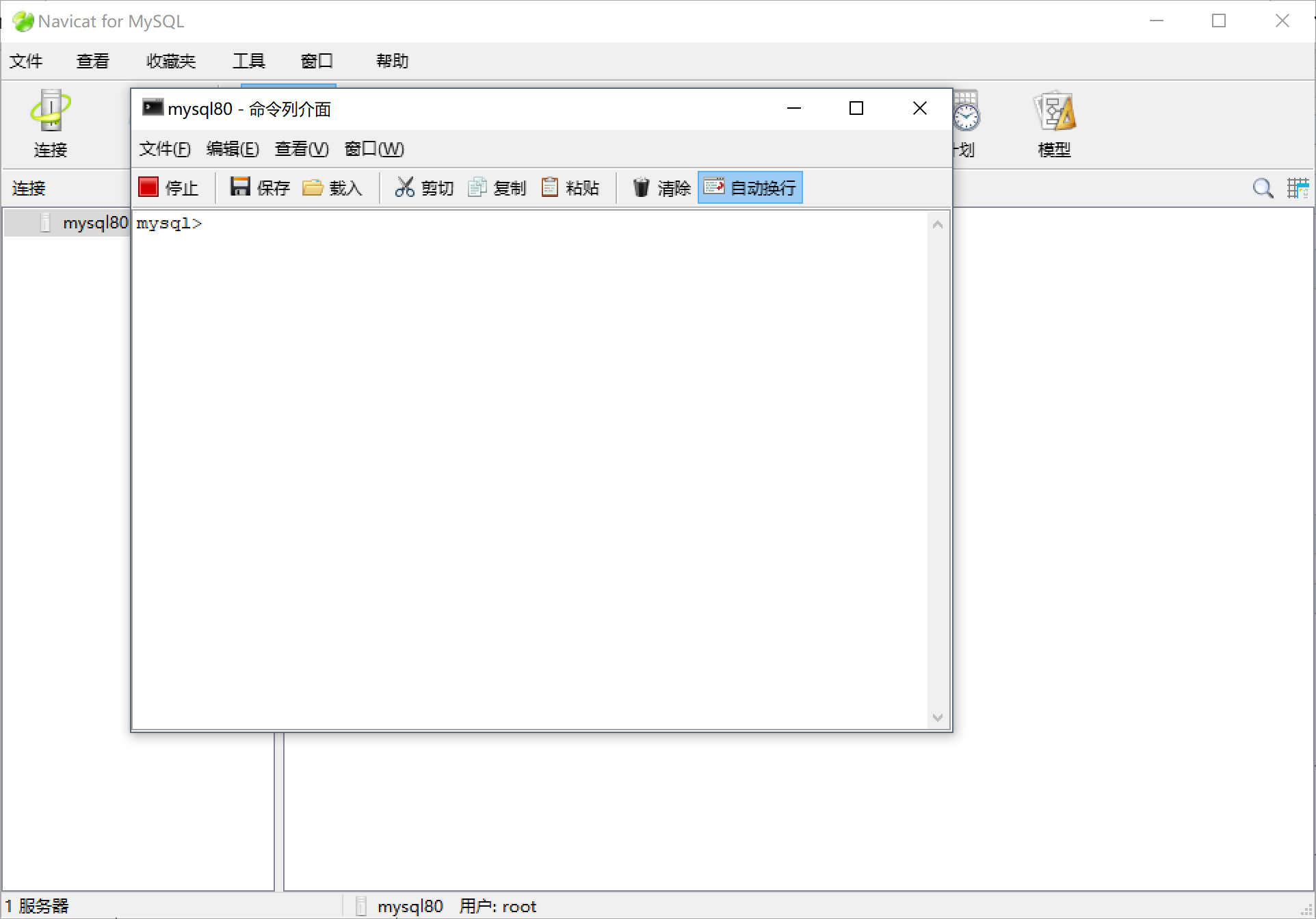Maximize the Navicat main window
1316x919 pixels.
pyautogui.click(x=1219, y=21)
